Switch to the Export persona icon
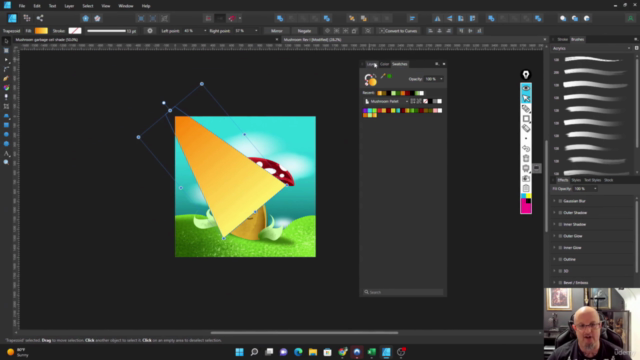640x360 pixels. tap(40, 18)
